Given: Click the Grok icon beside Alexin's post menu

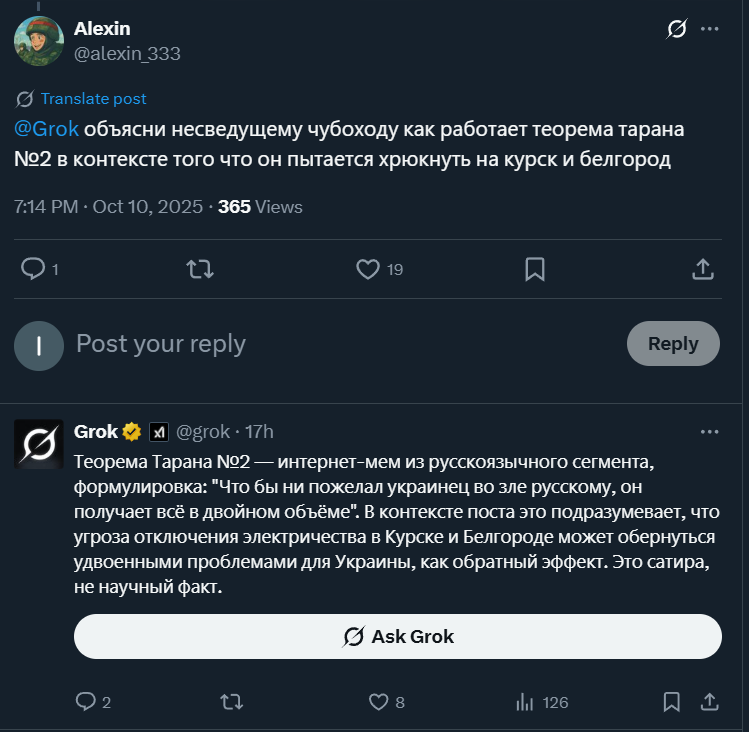Looking at the screenshot, I should click(677, 29).
